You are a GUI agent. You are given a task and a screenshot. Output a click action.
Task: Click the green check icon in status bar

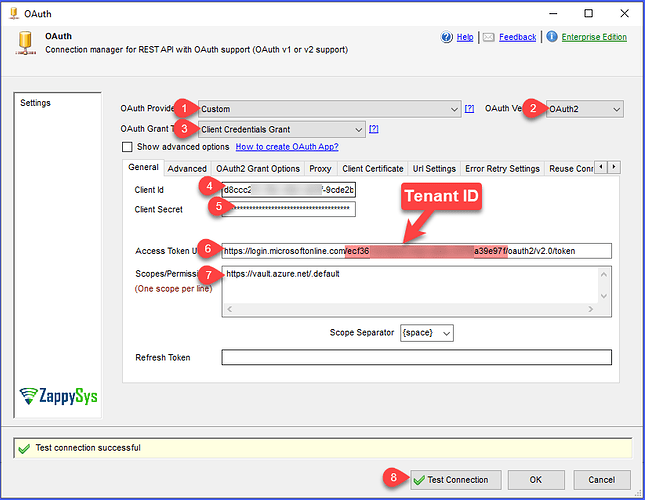click(24, 449)
